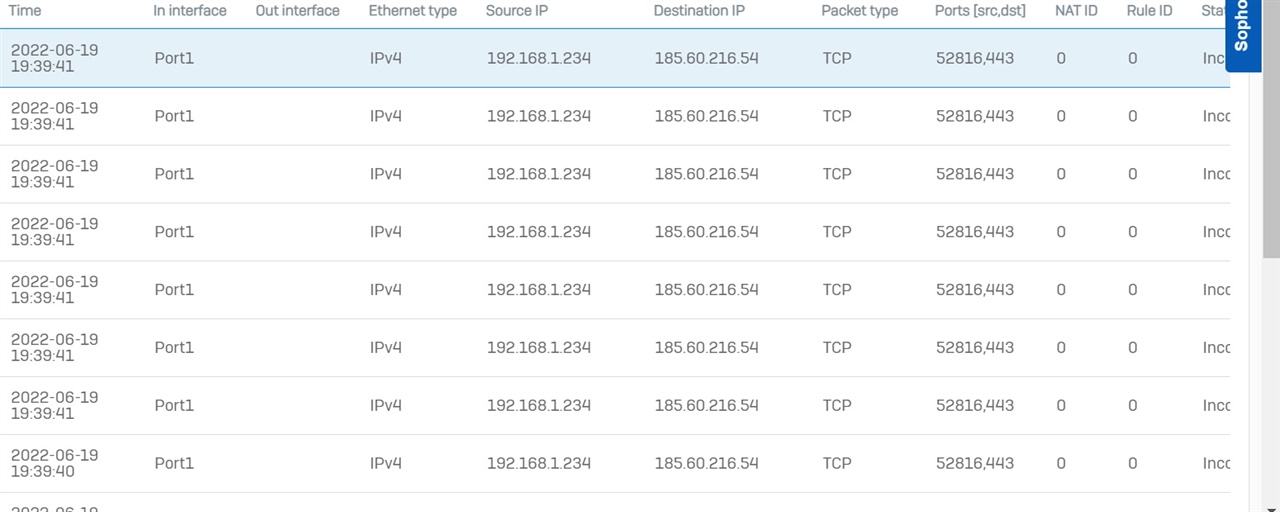Click the Destination IP column header
This screenshot has height=512, width=1280.
coord(699,11)
